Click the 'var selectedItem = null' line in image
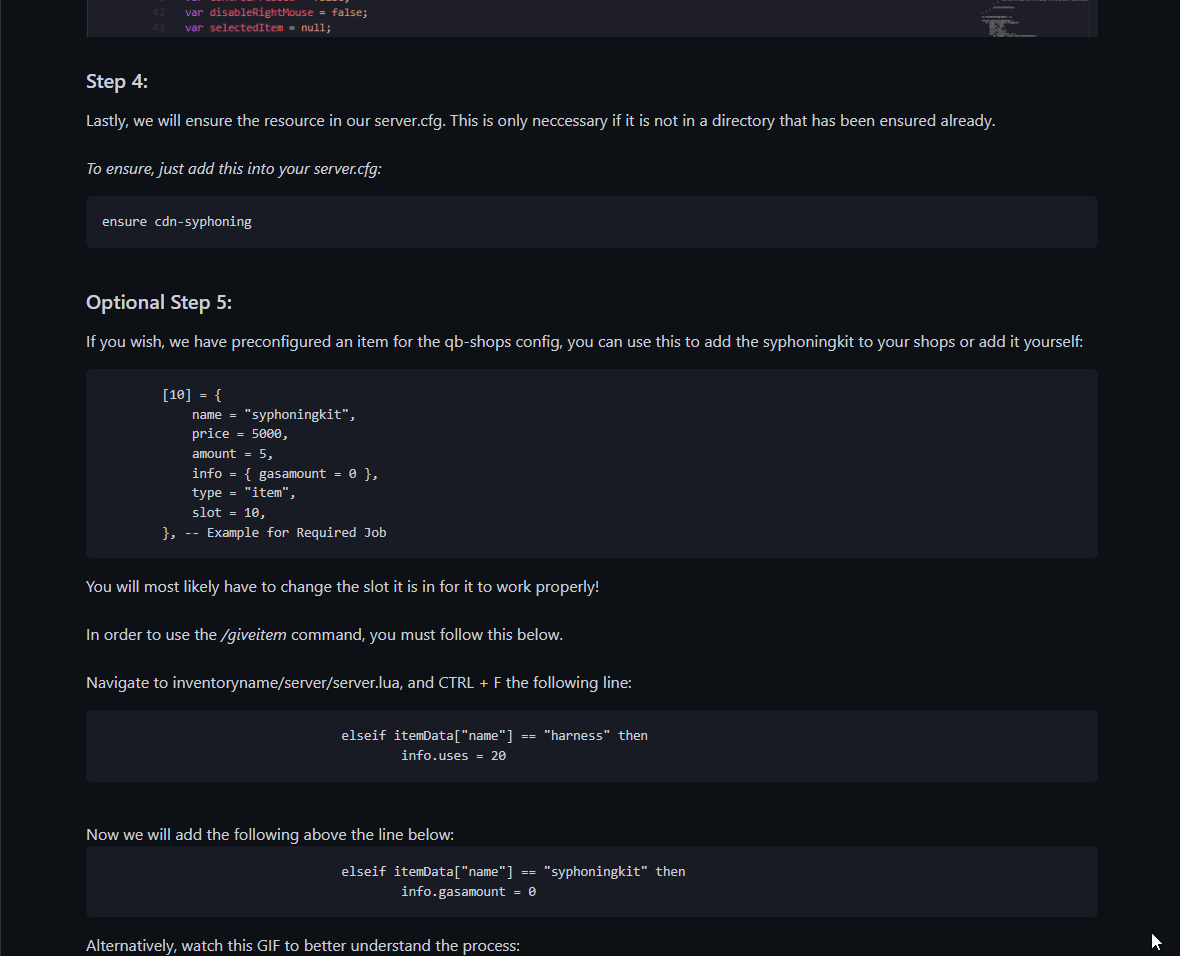Viewport: 1180px width, 956px height. point(257,28)
